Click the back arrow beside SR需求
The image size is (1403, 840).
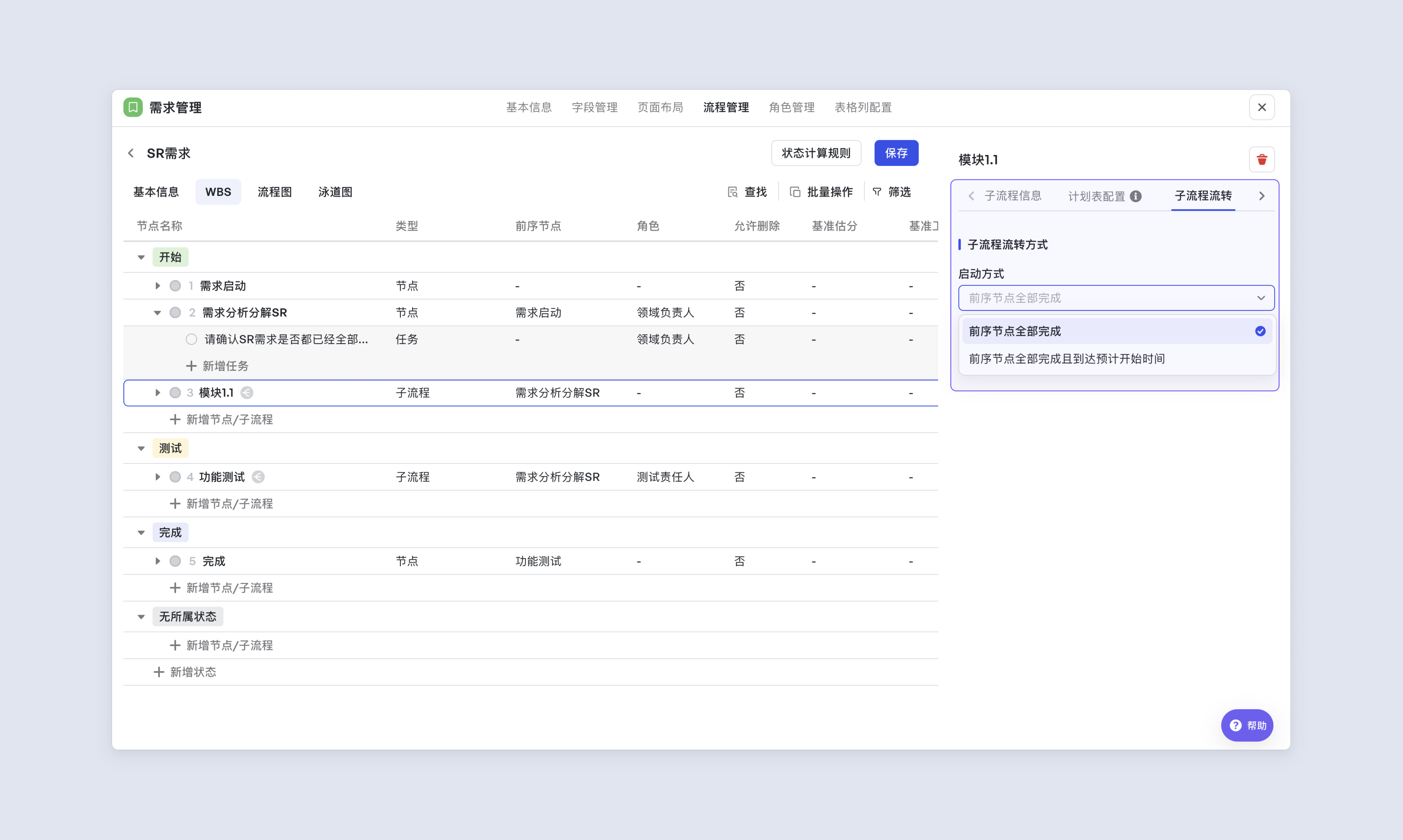pos(131,153)
